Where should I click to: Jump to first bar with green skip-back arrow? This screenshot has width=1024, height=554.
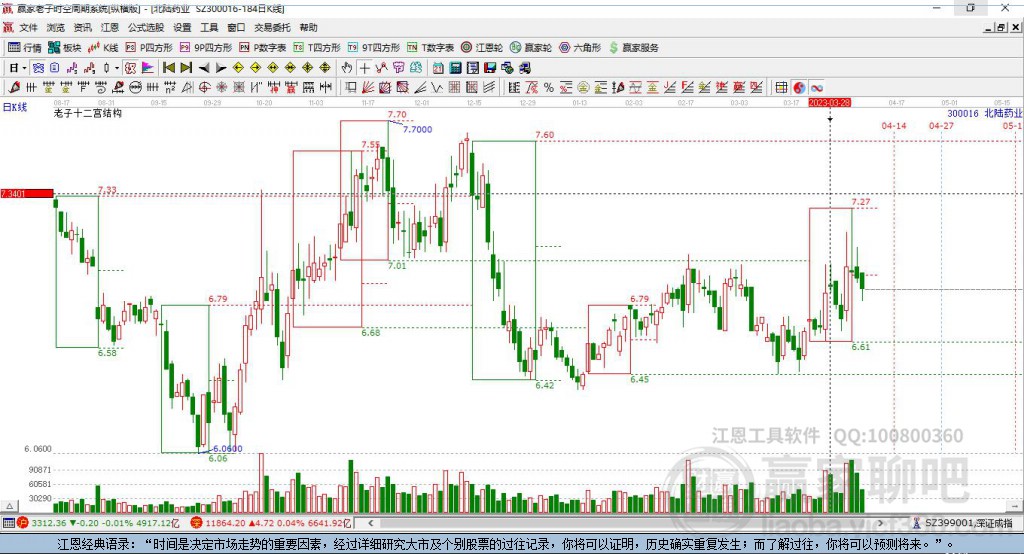coord(168,68)
